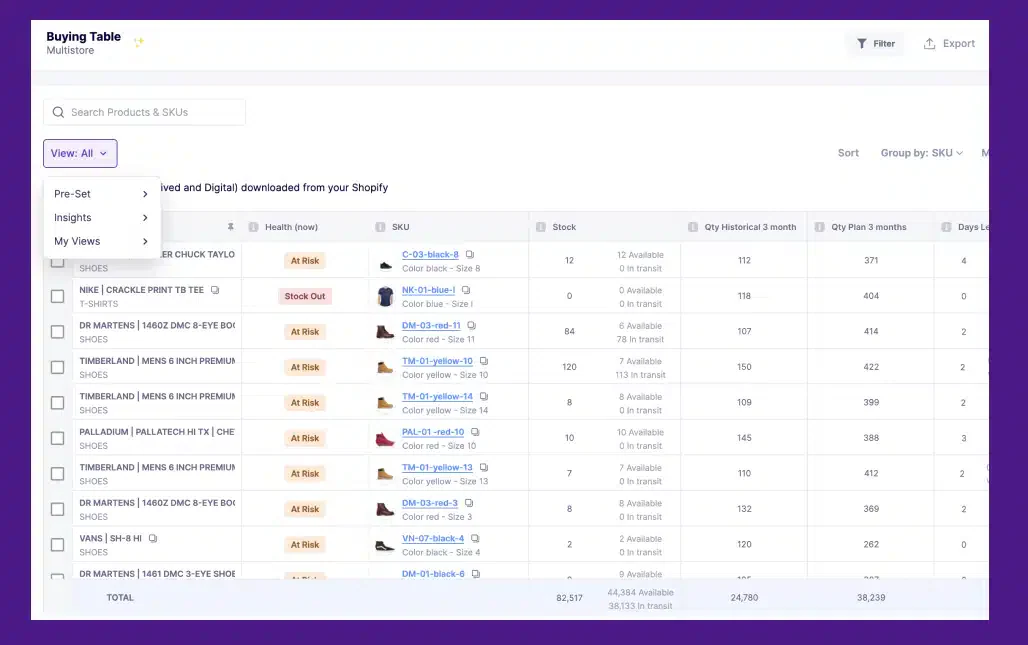
Task: Click the info icon next to Stock header
Action: (x=541, y=227)
